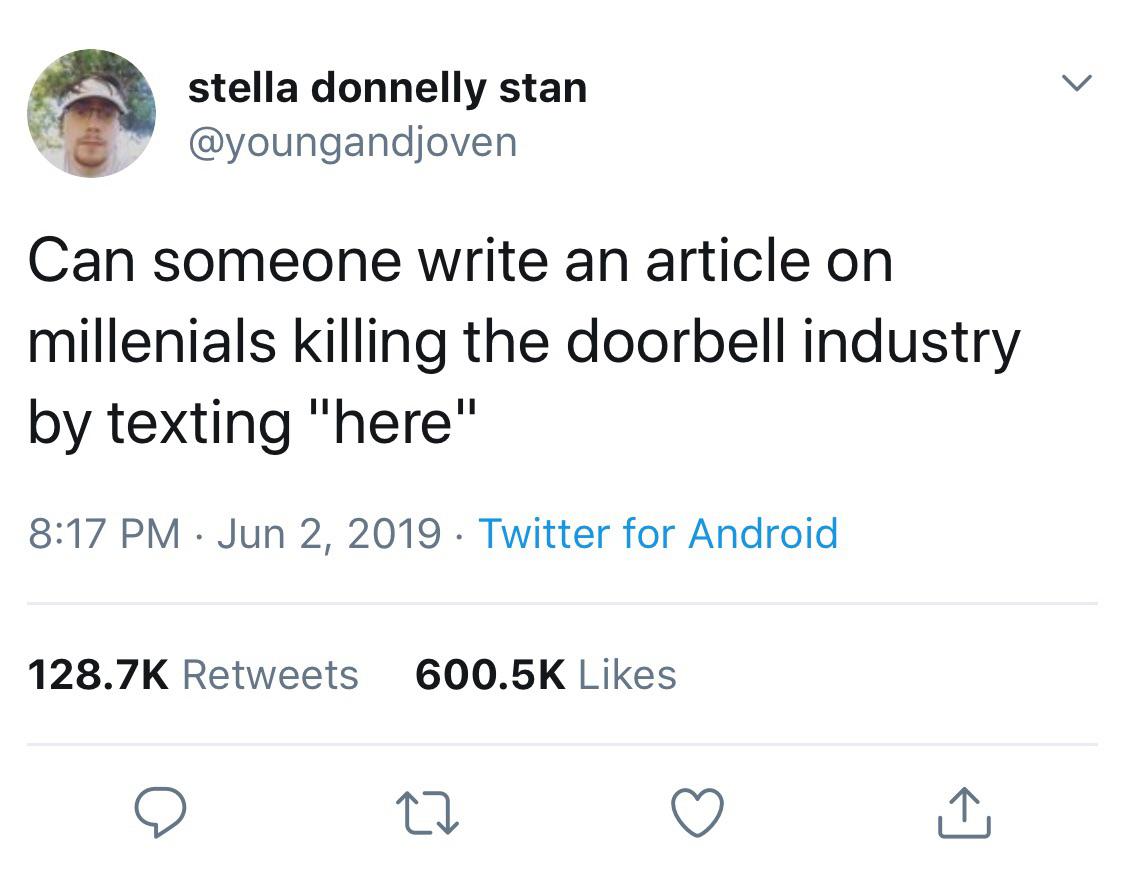Tap the retweet arrows icon

pos(428,813)
